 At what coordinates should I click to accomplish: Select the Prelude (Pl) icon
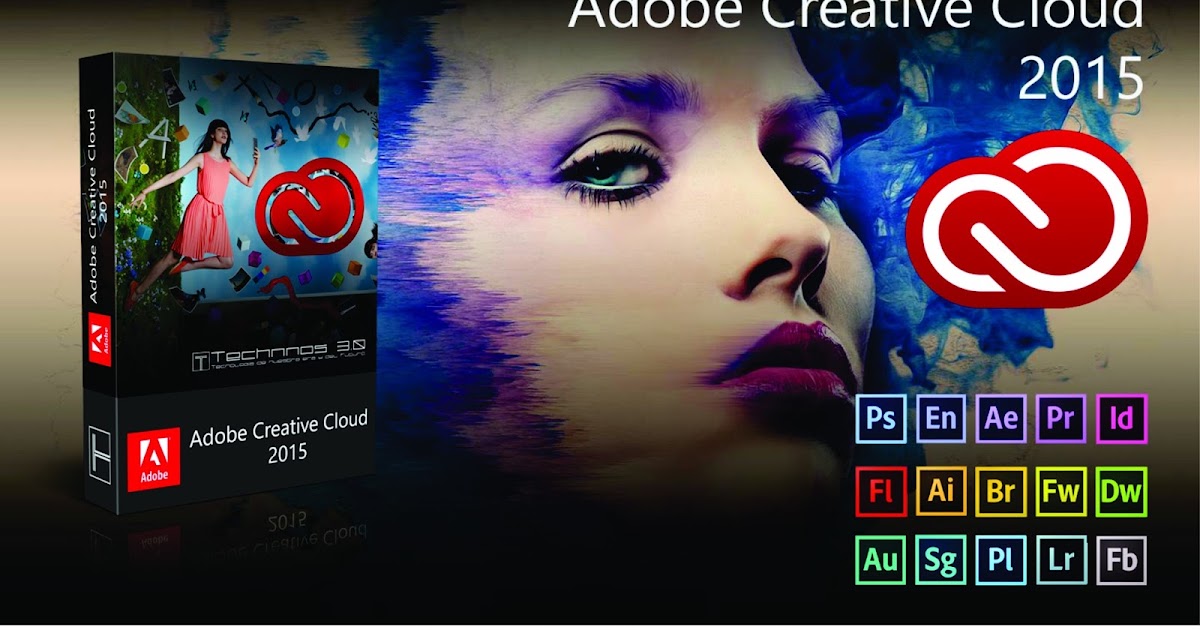click(x=1001, y=560)
